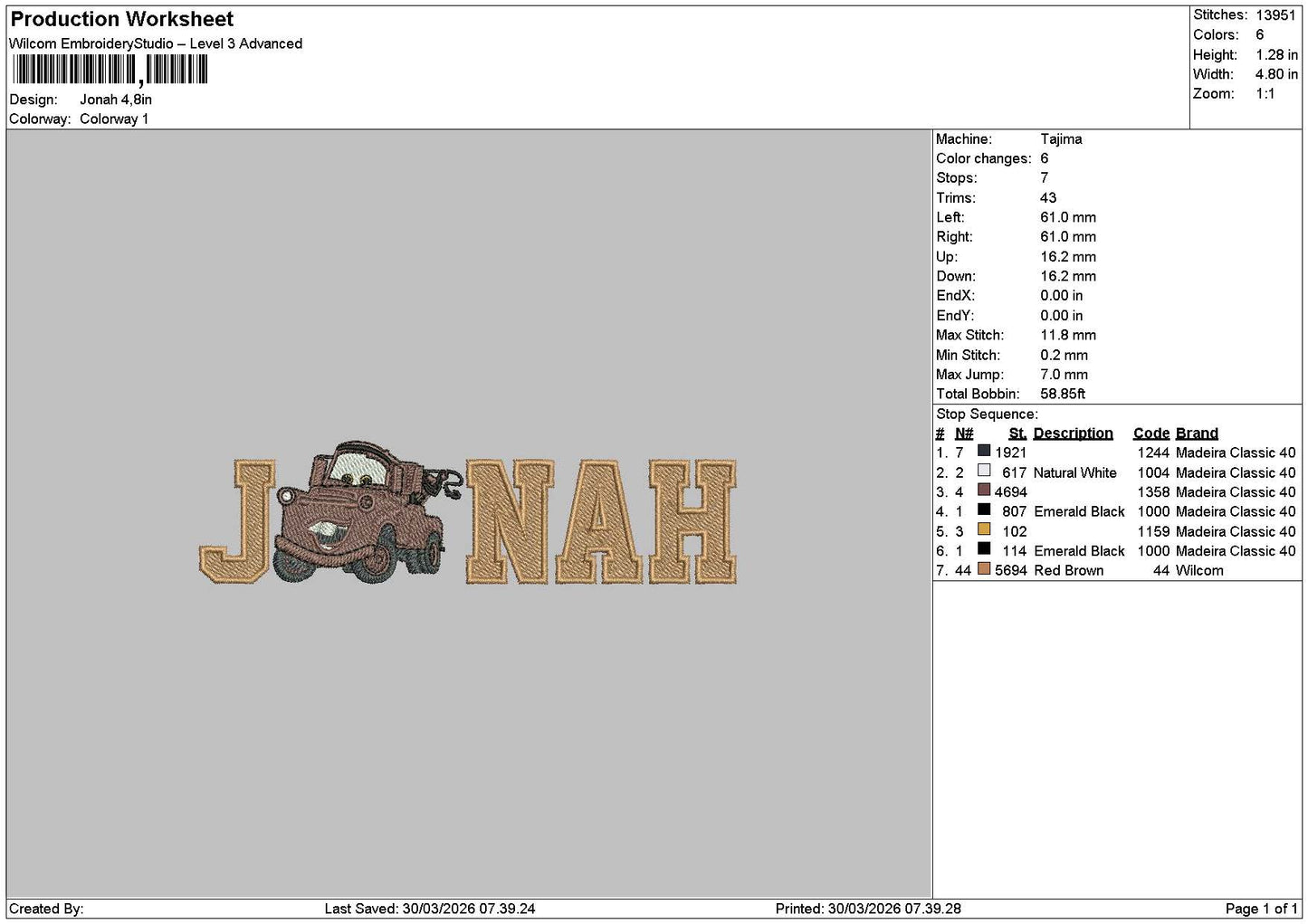
Task: Click the design name 'Jonah 4,8in'
Action: (116, 100)
